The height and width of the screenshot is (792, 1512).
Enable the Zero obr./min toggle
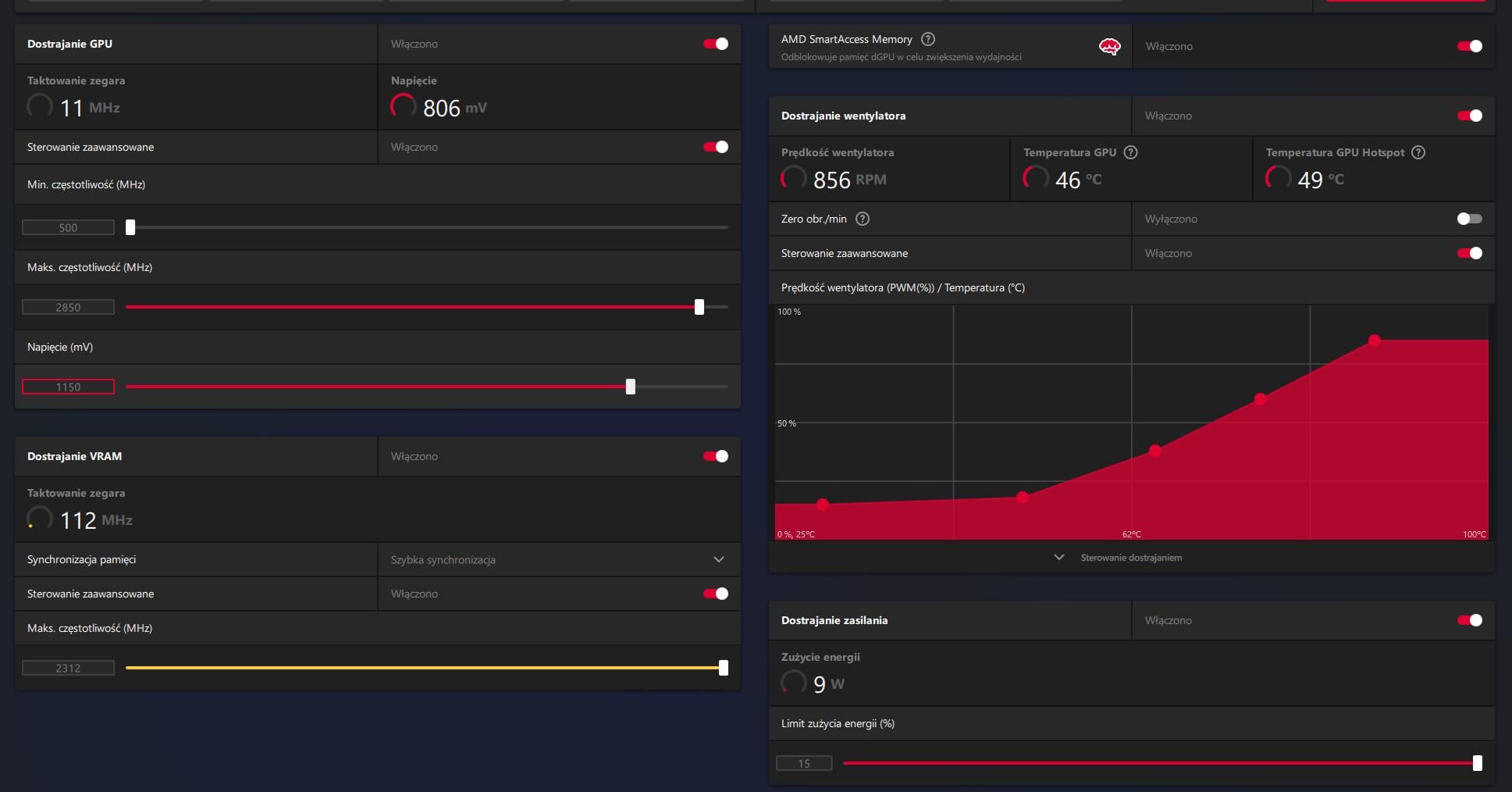(x=1470, y=219)
